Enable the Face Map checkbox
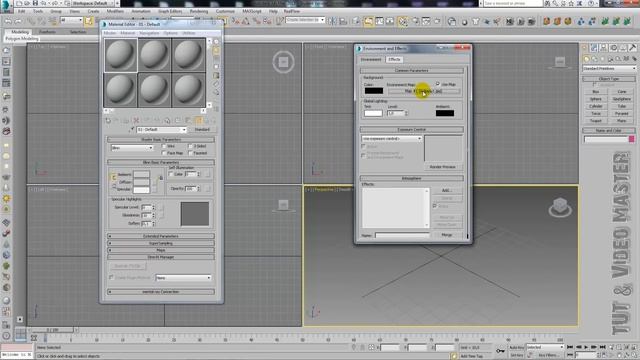640x360 pixels. 164,153
